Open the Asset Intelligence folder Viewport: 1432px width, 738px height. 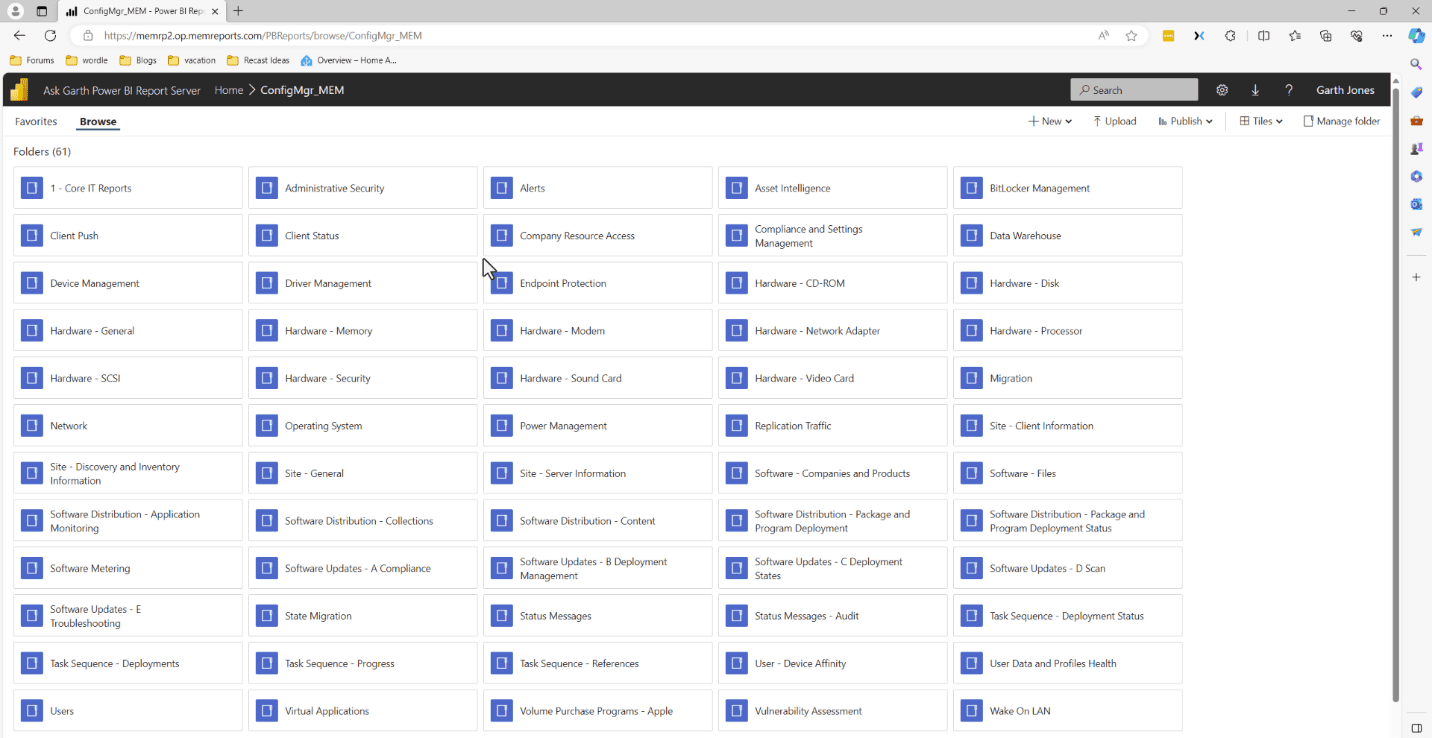(x=833, y=188)
